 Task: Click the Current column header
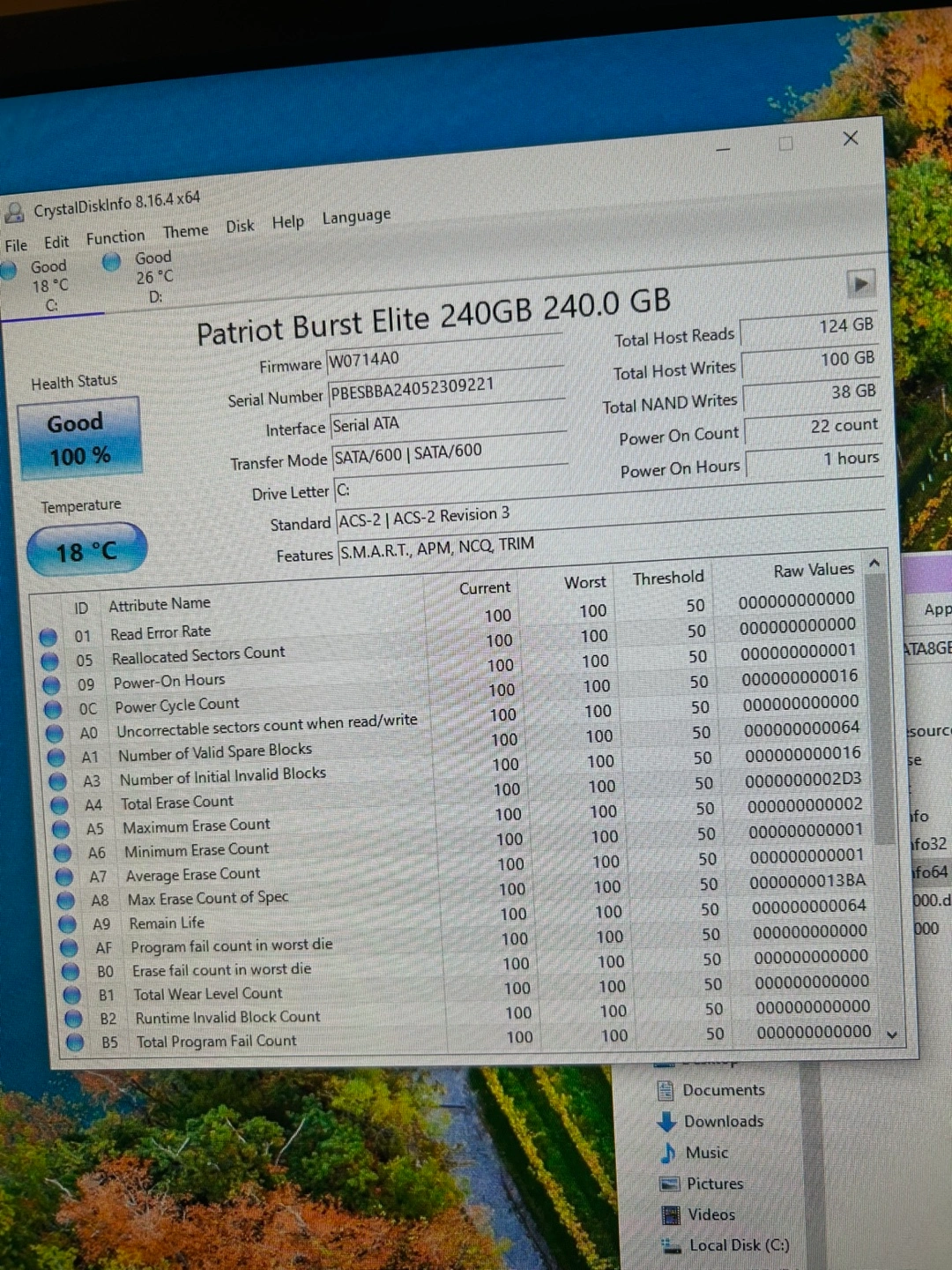(484, 587)
